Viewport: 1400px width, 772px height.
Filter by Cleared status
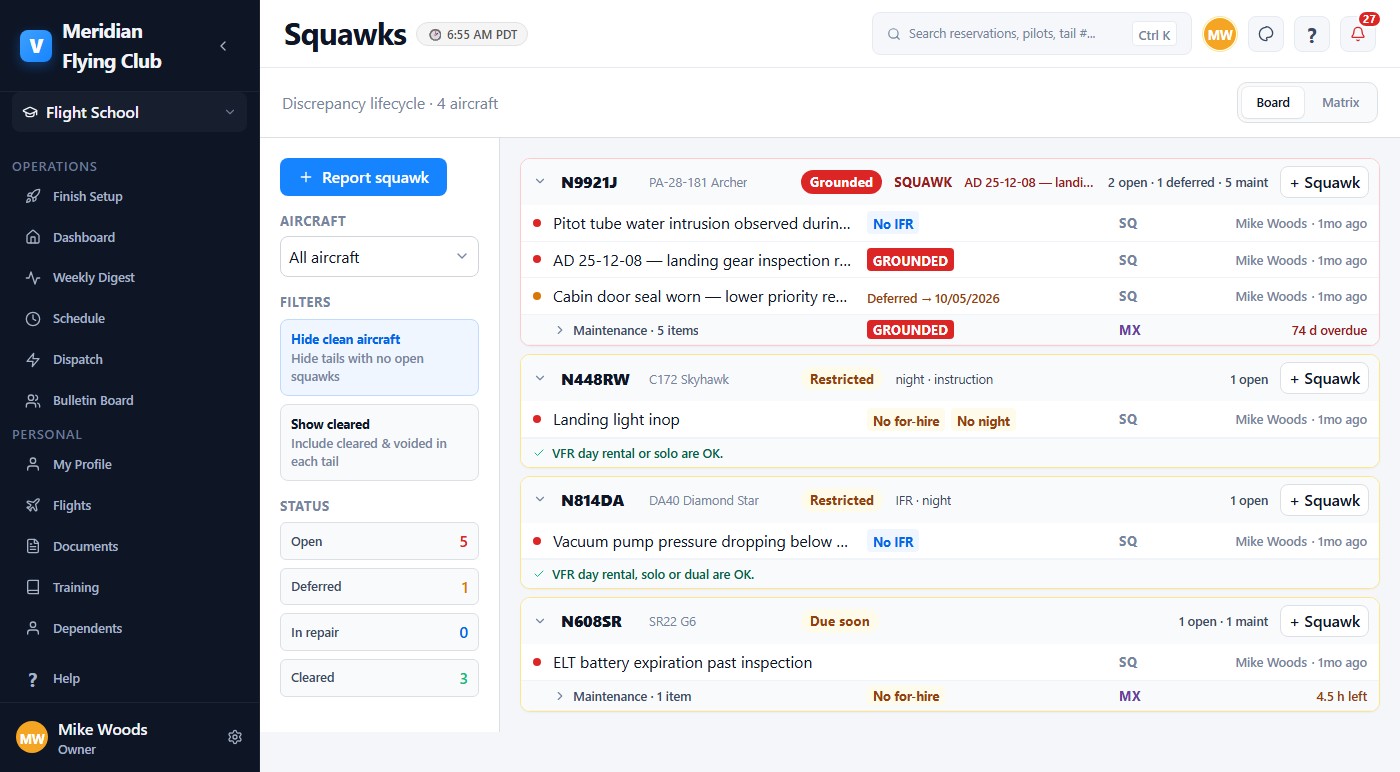pos(379,678)
